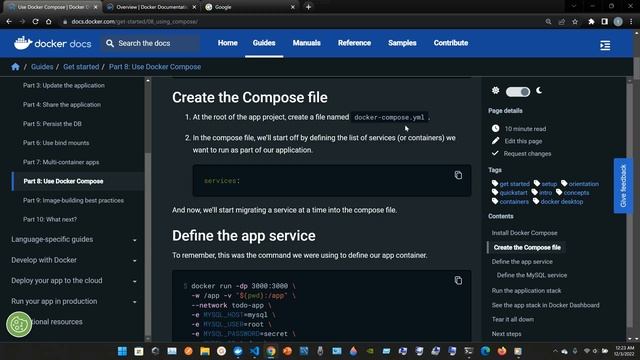Click the Chrome icon in taskbar
The height and width of the screenshot is (360, 640).
(271, 351)
